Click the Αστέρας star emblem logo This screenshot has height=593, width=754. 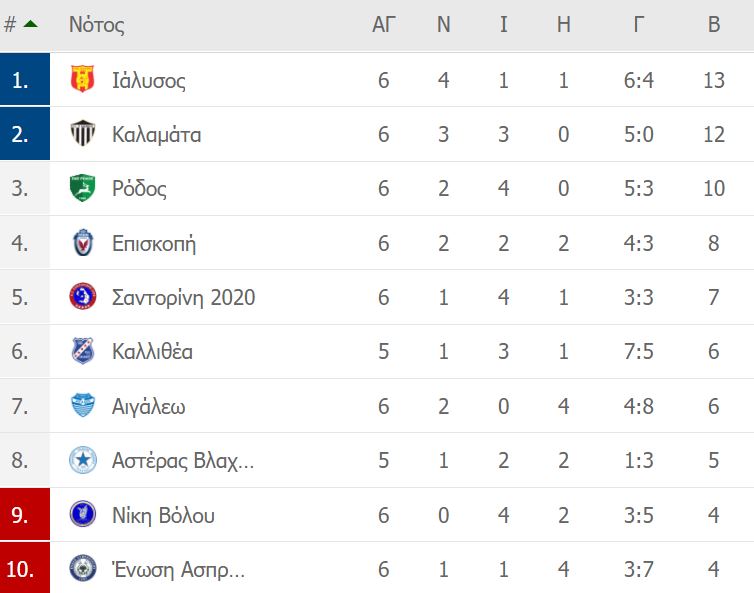point(83,460)
